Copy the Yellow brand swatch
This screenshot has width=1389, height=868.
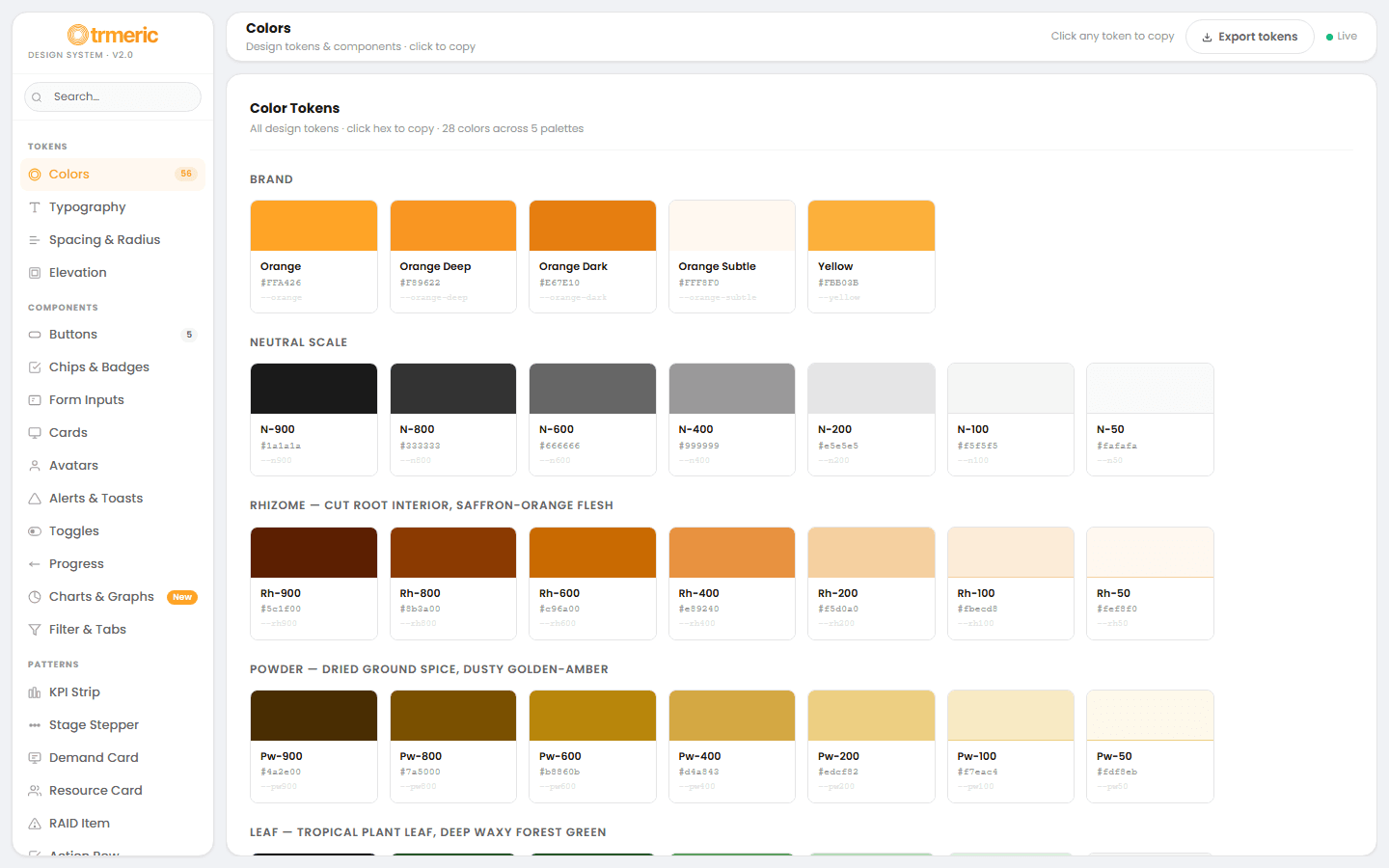pyautogui.click(x=871, y=257)
